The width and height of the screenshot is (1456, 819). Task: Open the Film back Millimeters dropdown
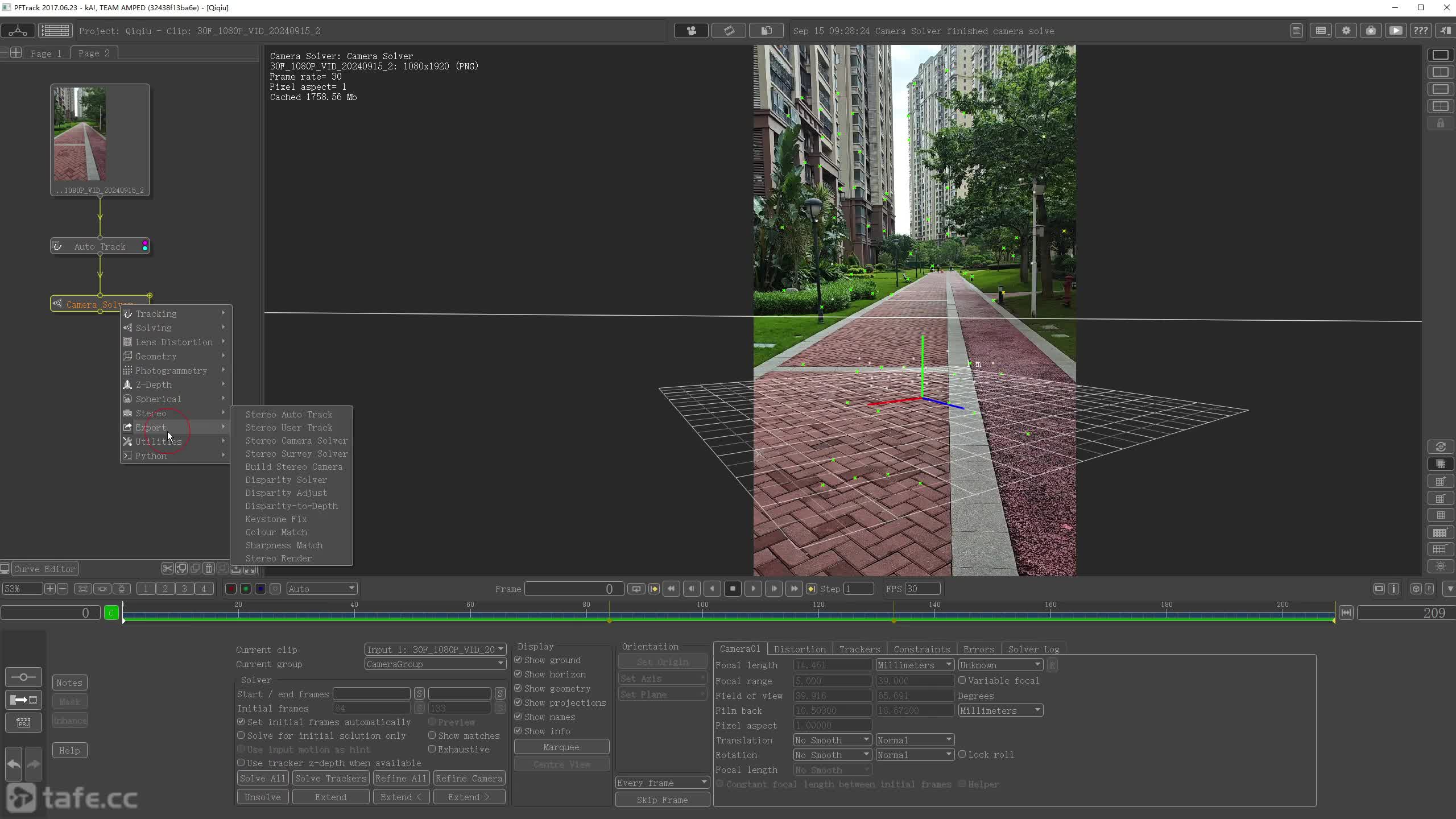1000,710
